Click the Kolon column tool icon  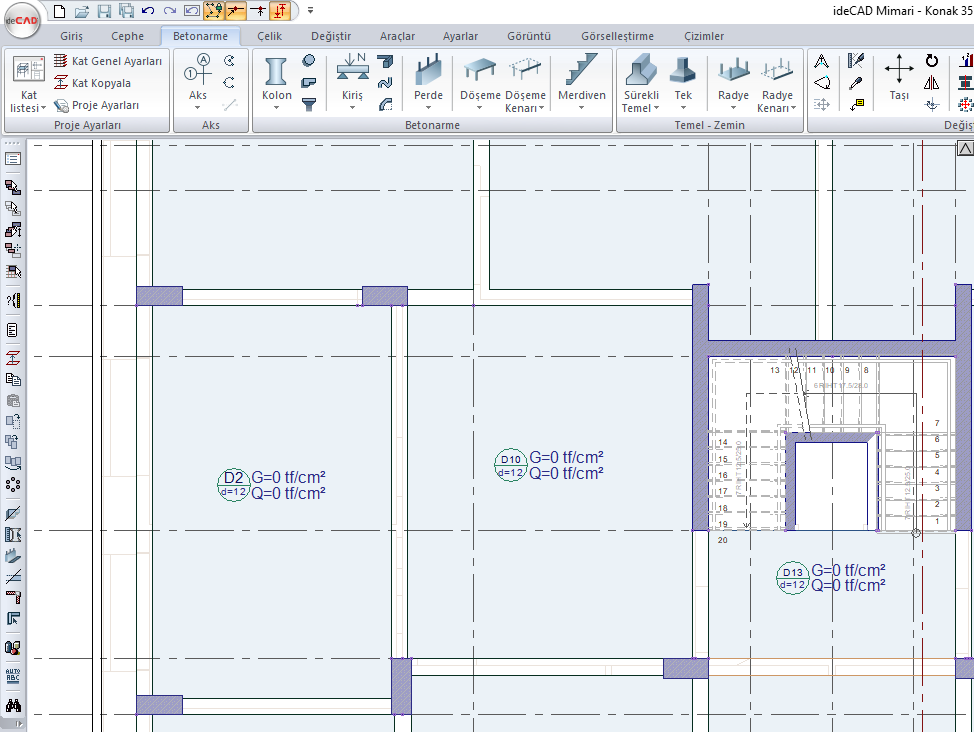coord(277,71)
